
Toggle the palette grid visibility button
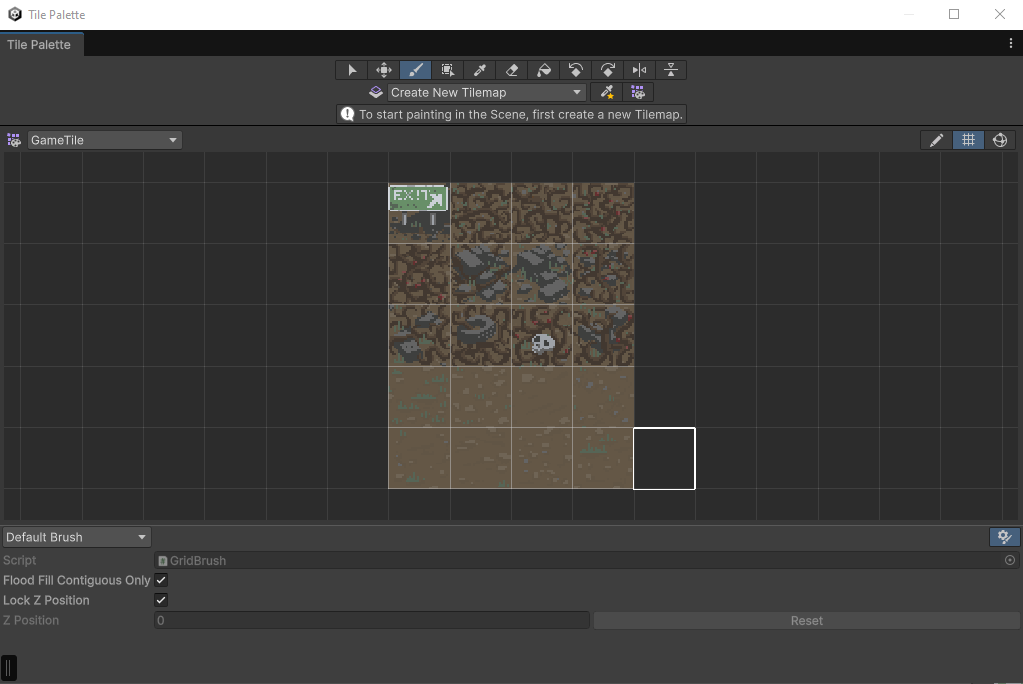968,140
